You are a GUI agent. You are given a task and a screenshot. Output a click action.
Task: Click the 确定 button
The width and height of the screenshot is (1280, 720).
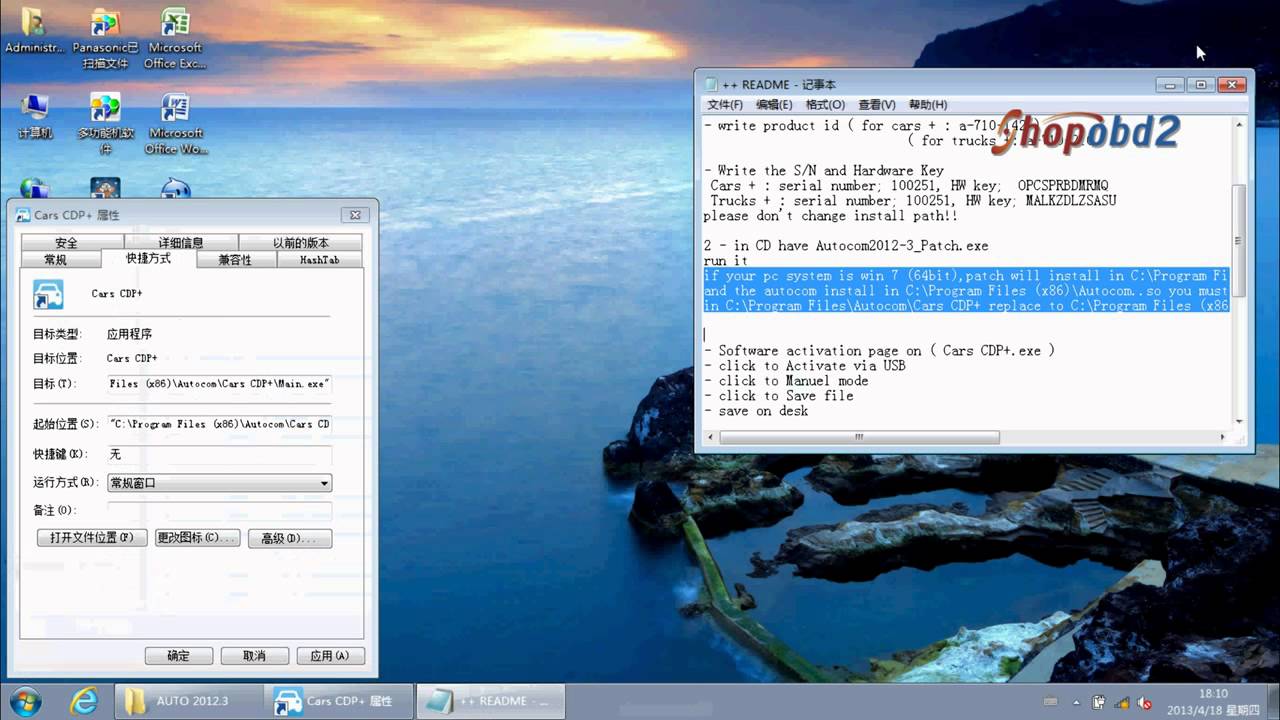coord(178,656)
